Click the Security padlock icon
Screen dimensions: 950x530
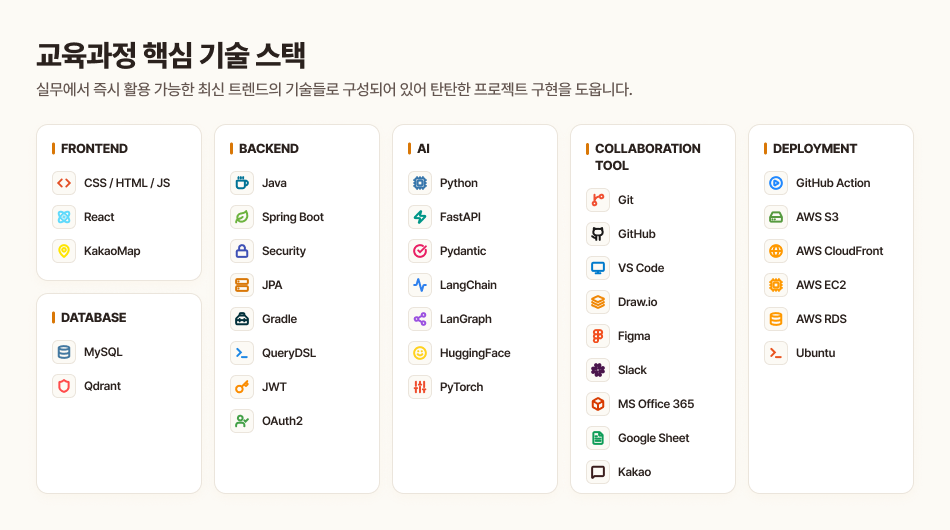242,251
